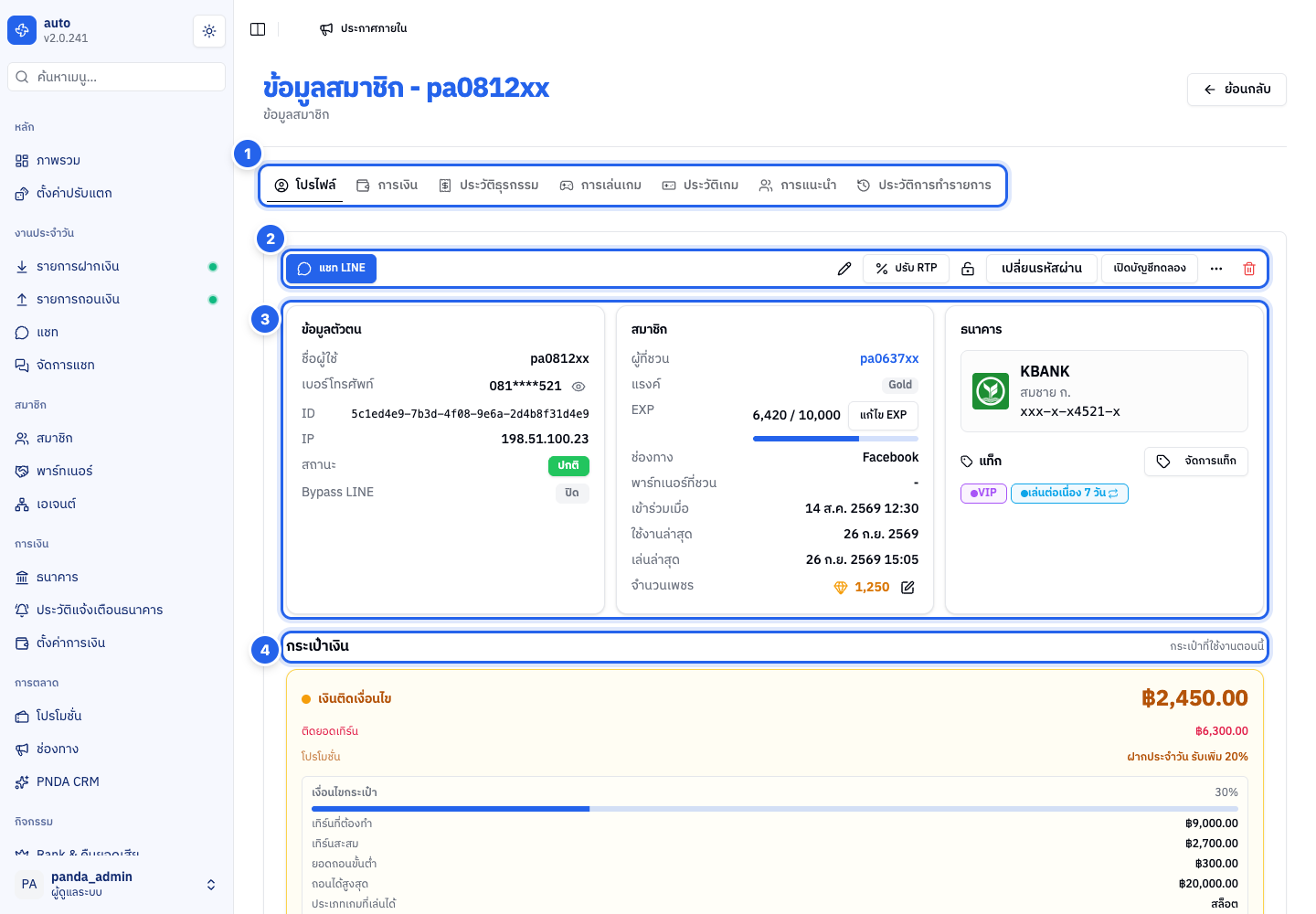Open the three-dots more actions menu
This screenshot has height=914, width=1316.
click(x=1216, y=269)
